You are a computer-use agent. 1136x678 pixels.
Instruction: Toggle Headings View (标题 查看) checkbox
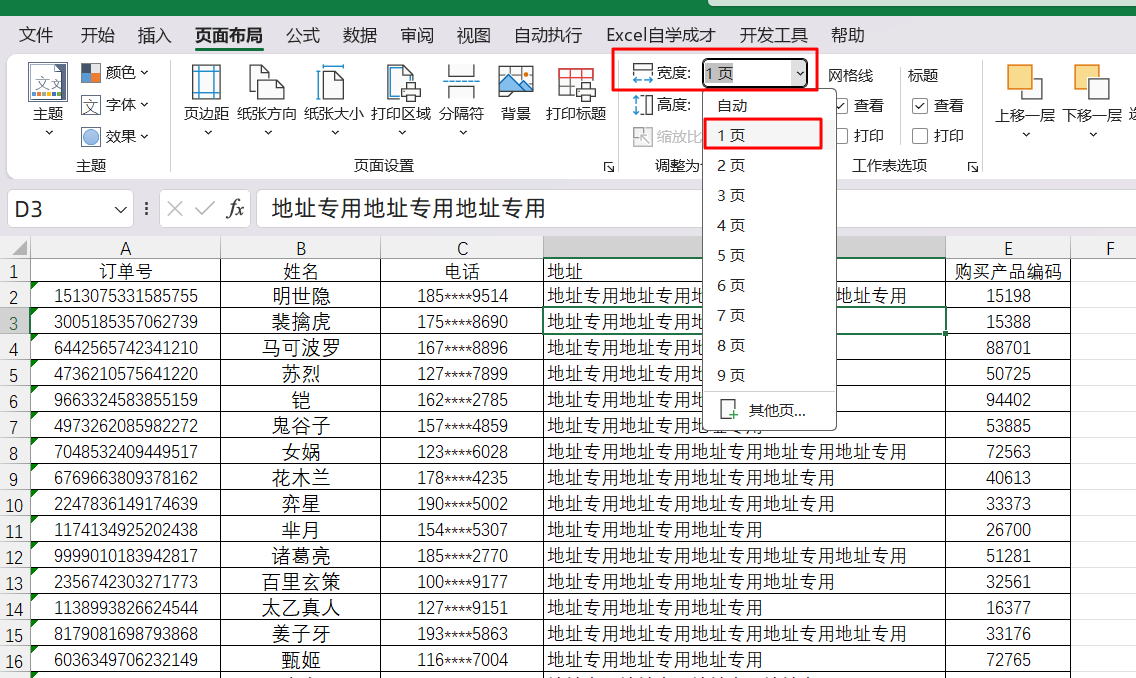click(x=919, y=106)
